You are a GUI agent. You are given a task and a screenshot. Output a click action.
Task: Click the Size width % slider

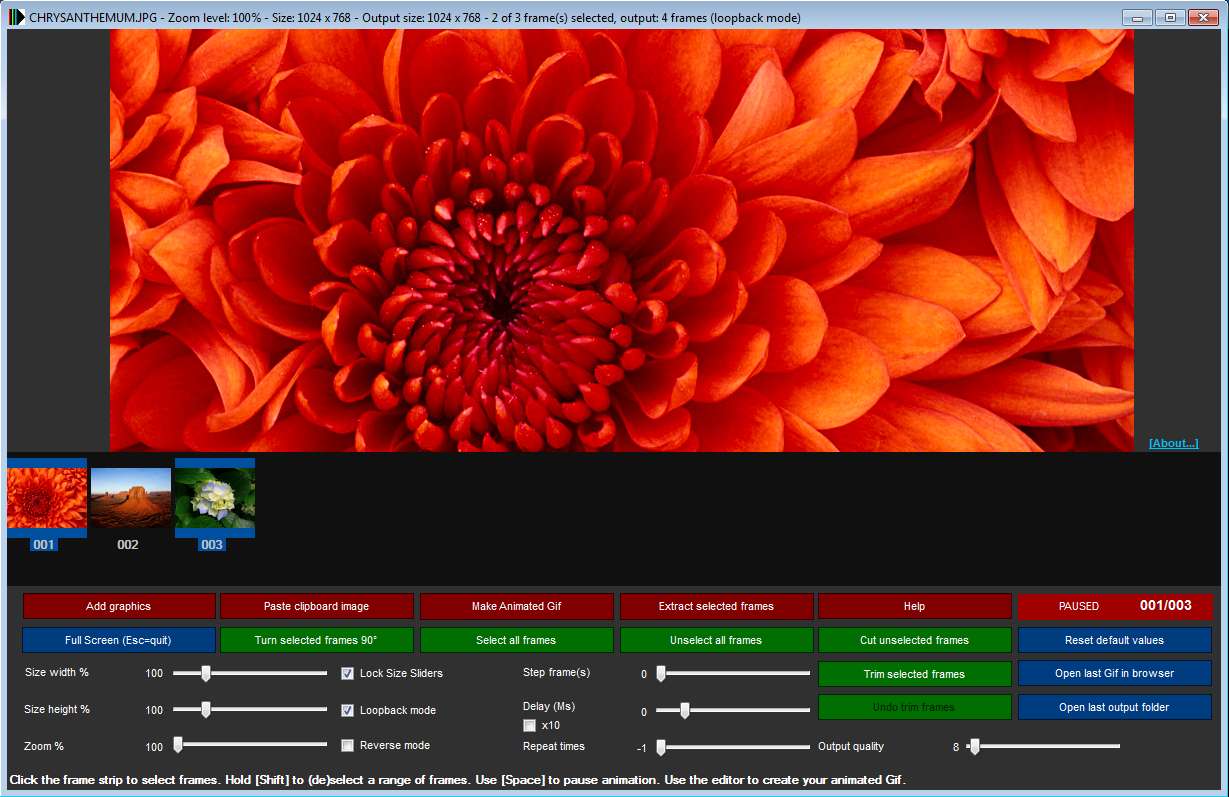tap(250, 674)
